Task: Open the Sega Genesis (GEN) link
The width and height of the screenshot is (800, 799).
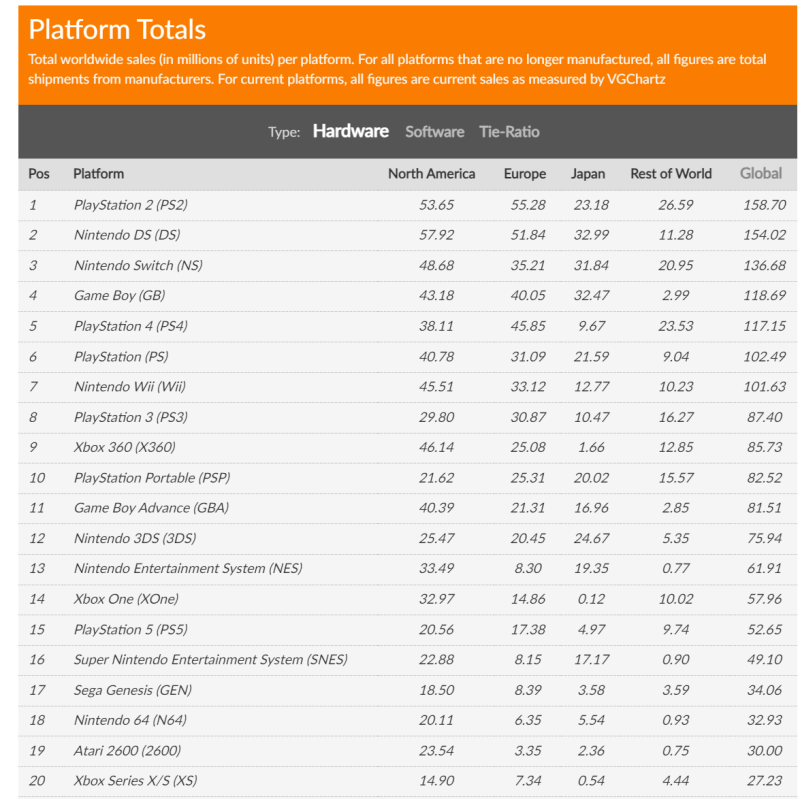Action: point(133,690)
